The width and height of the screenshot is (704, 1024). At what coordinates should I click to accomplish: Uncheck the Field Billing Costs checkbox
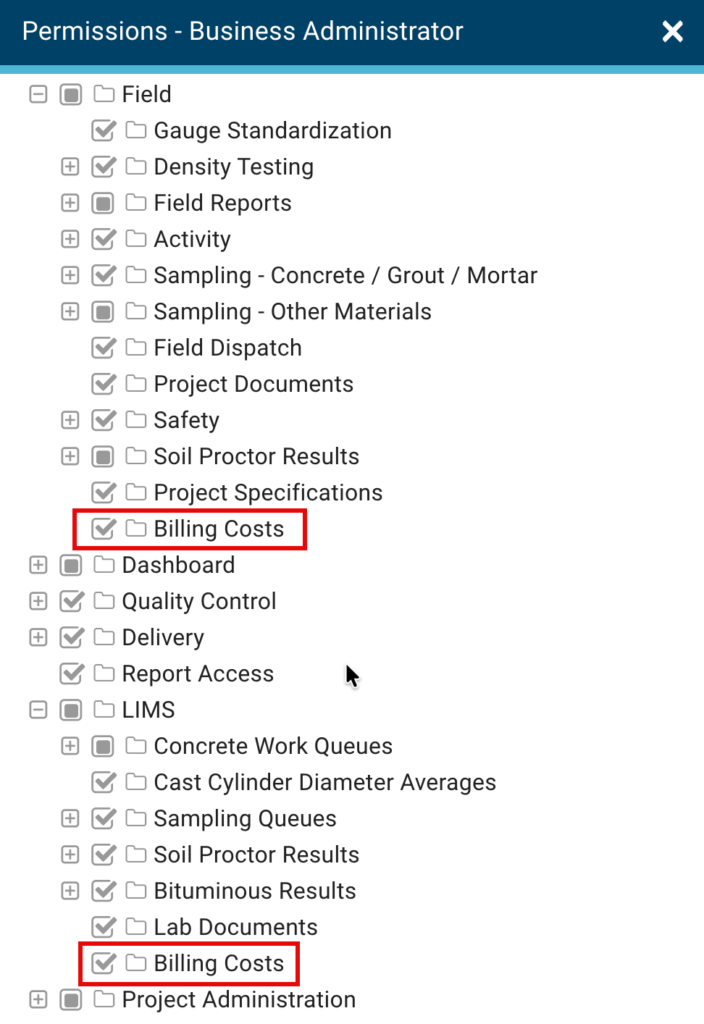point(103,528)
